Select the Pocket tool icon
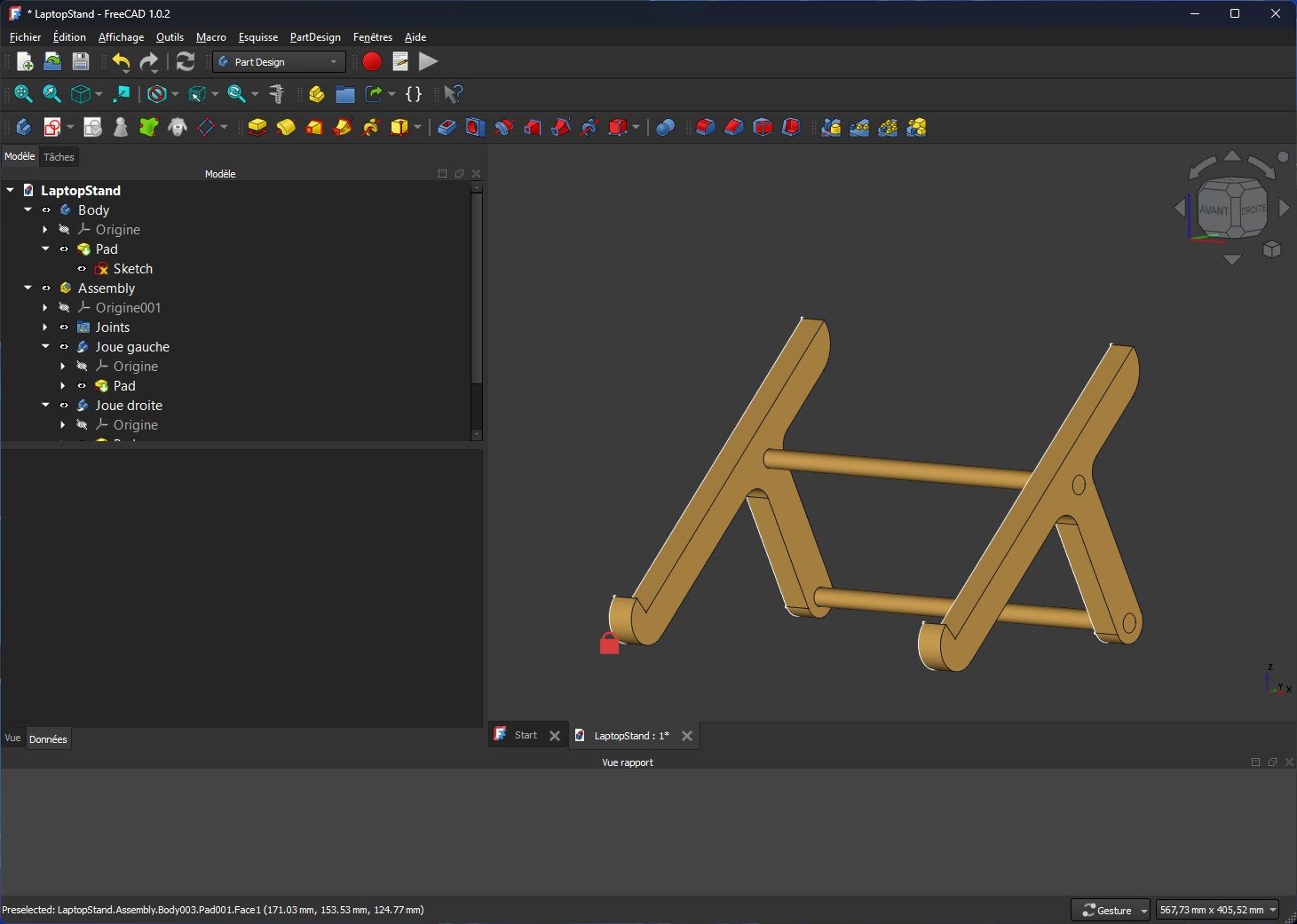 tap(447, 127)
